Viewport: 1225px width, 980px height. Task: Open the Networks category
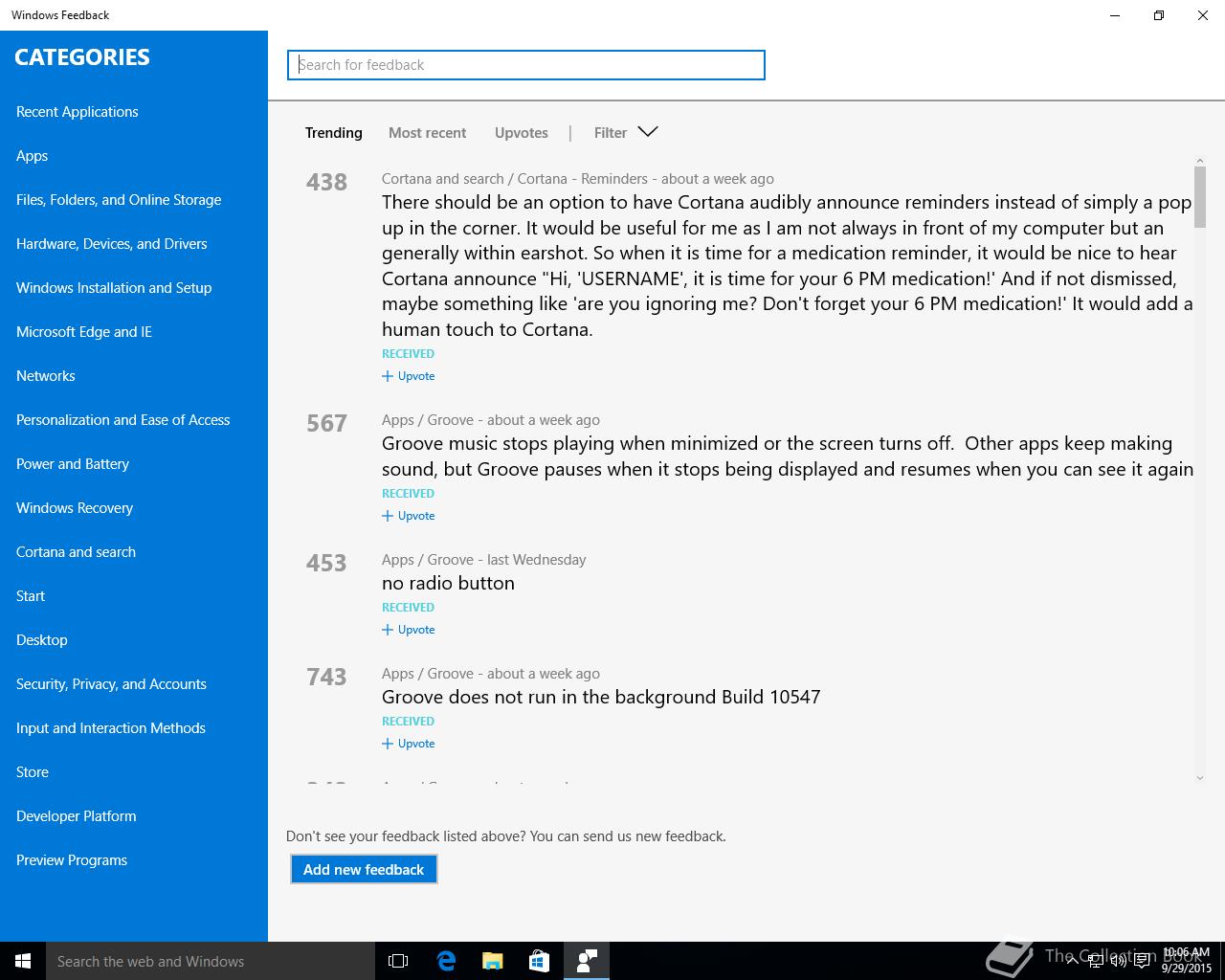pyautogui.click(x=46, y=376)
